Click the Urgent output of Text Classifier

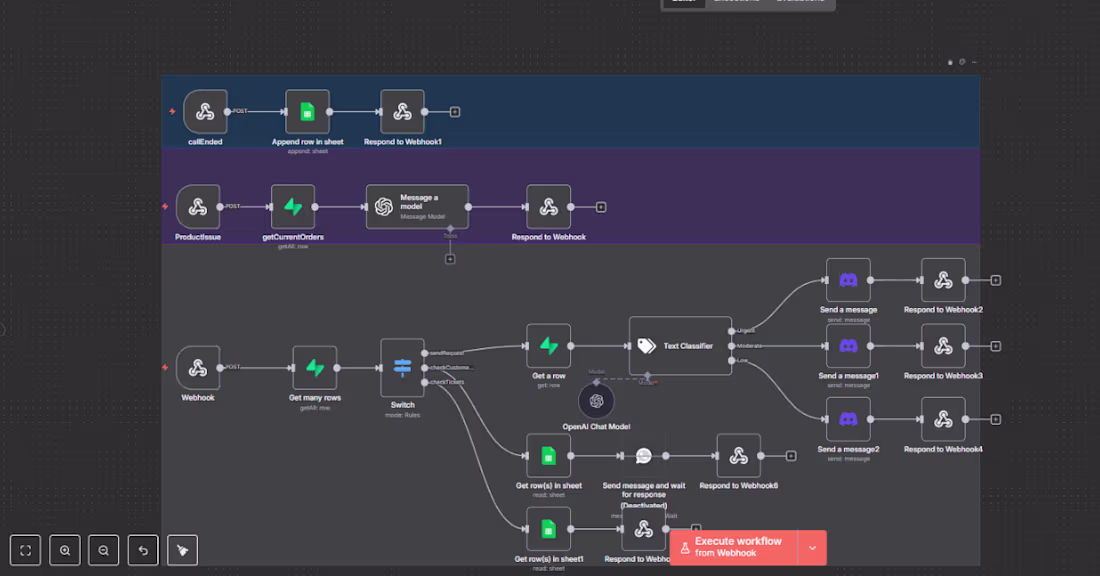click(732, 331)
